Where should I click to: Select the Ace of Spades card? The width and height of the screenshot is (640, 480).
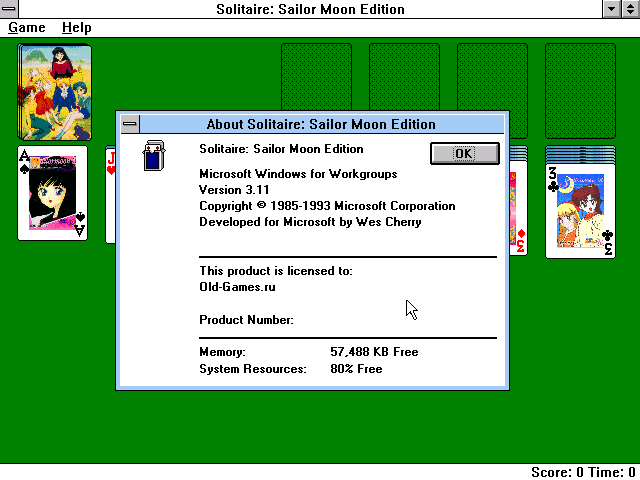point(52,193)
